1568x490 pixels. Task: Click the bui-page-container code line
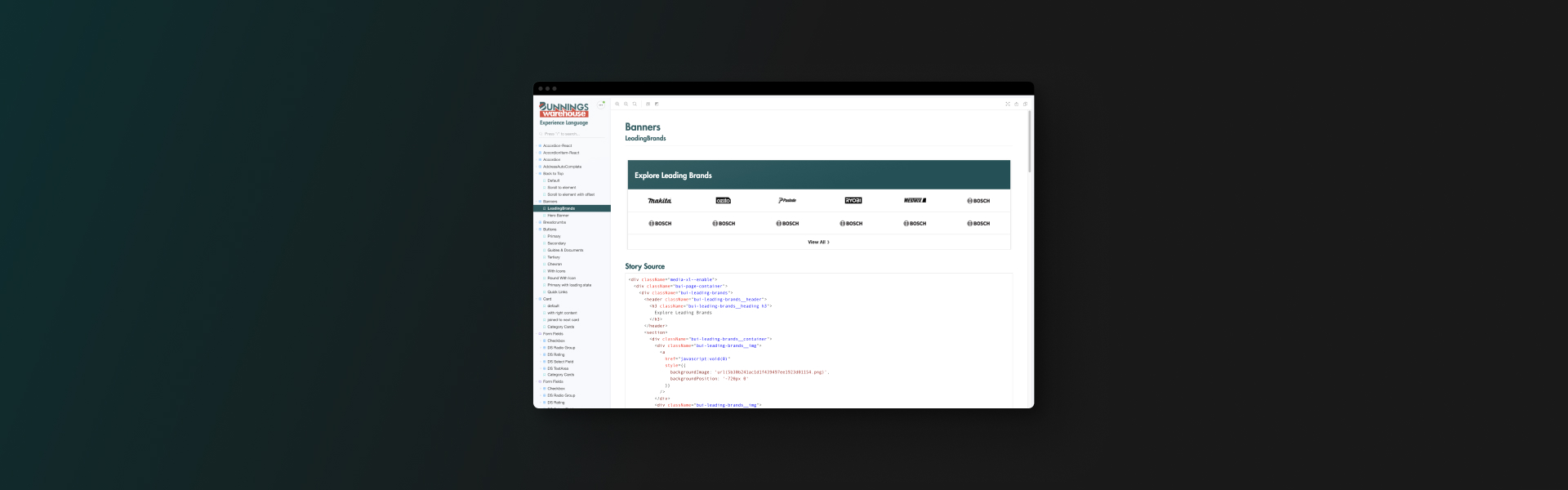(680, 286)
